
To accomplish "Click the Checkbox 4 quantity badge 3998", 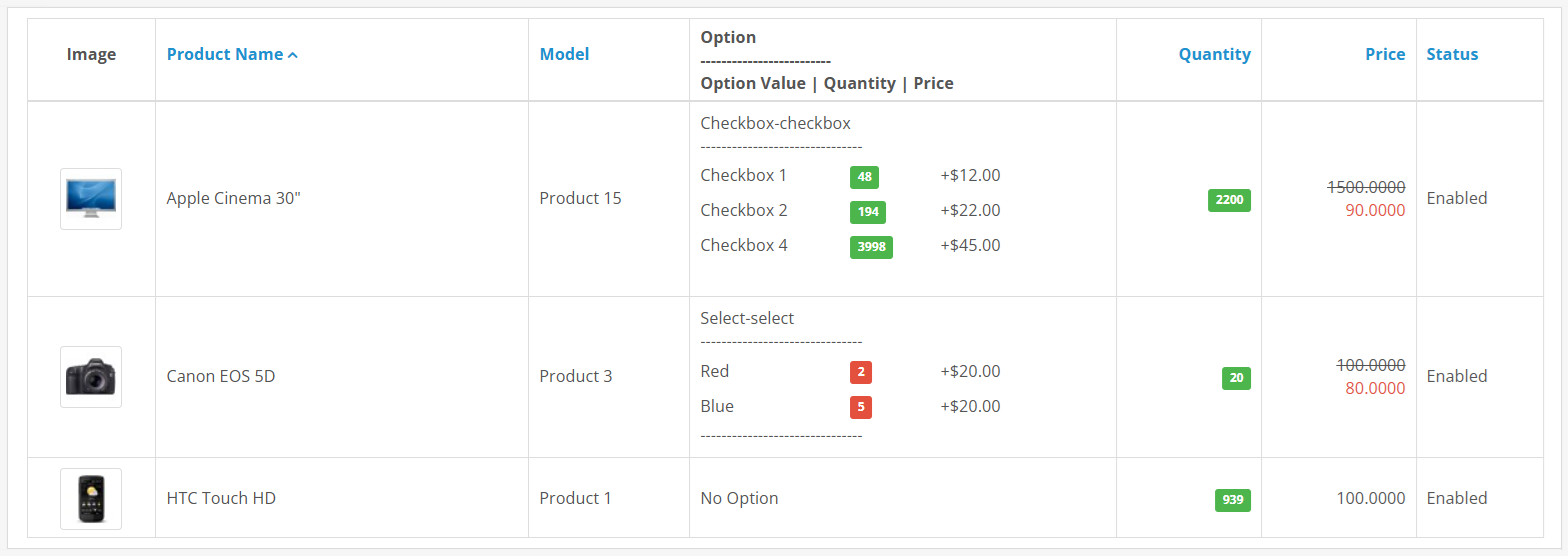I will point(871,247).
